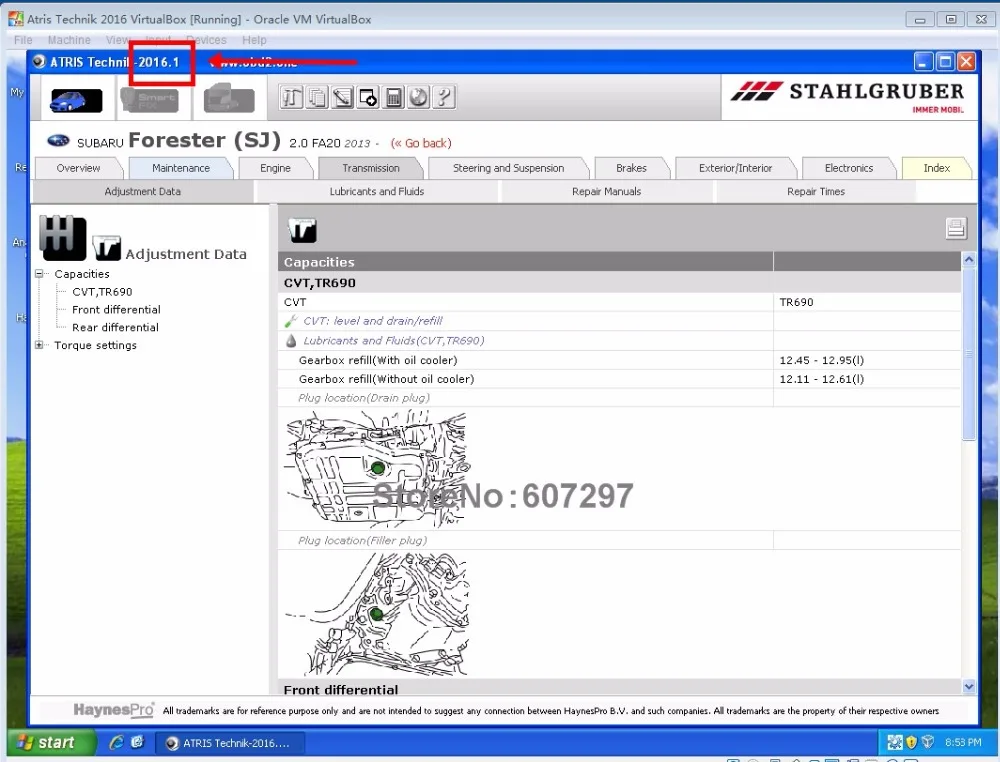Click the TR690 value cell

pos(867,302)
